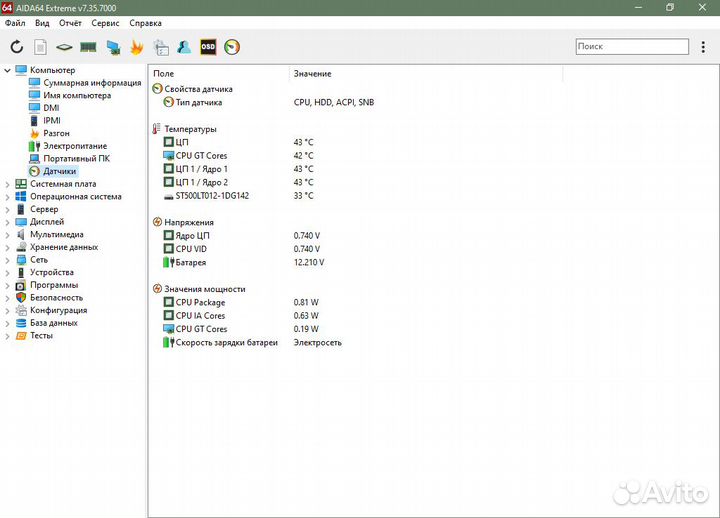Expand the Хранение данных node
The height and width of the screenshot is (518, 720).
pyautogui.click(x=7, y=248)
